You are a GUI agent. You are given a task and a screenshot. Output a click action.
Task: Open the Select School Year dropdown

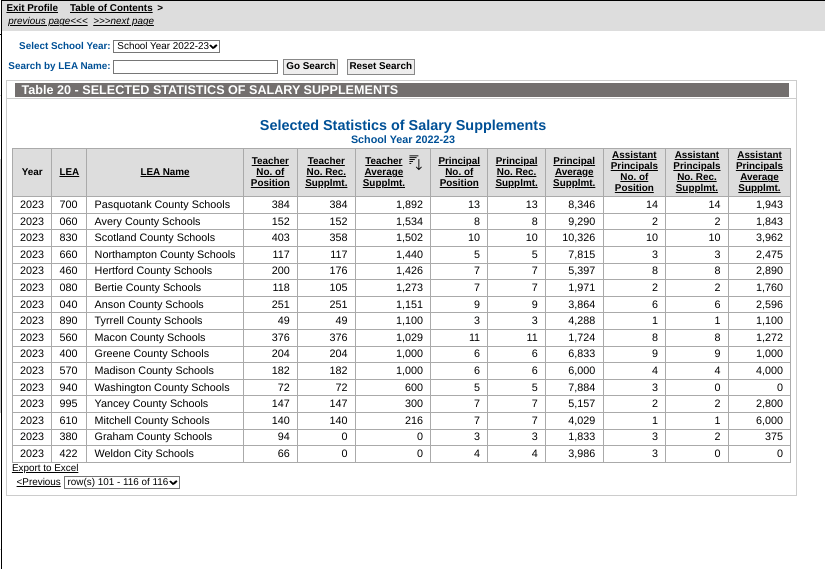click(166, 46)
